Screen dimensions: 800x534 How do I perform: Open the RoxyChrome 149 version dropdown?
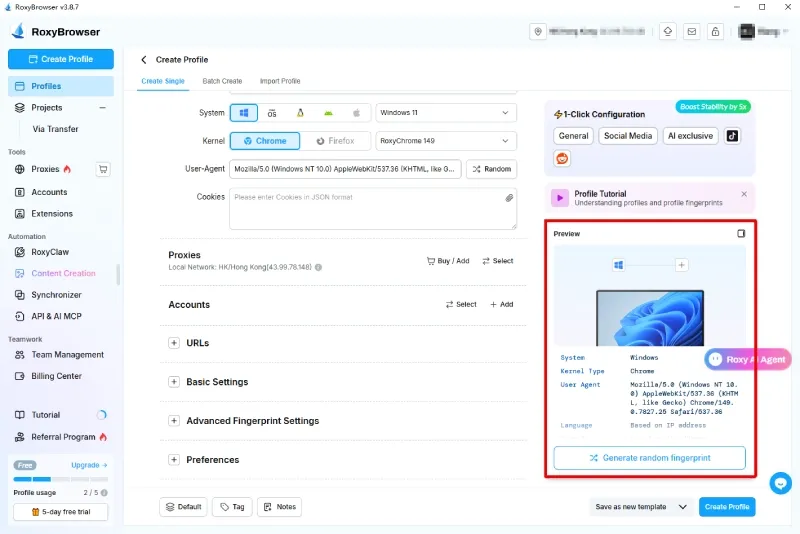click(x=446, y=141)
